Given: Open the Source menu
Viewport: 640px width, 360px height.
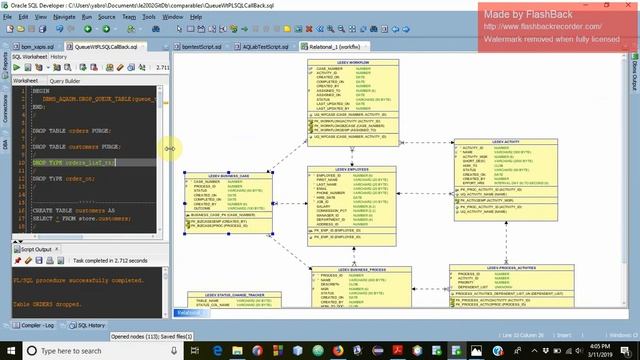Looking at the screenshot, I should [107, 17].
